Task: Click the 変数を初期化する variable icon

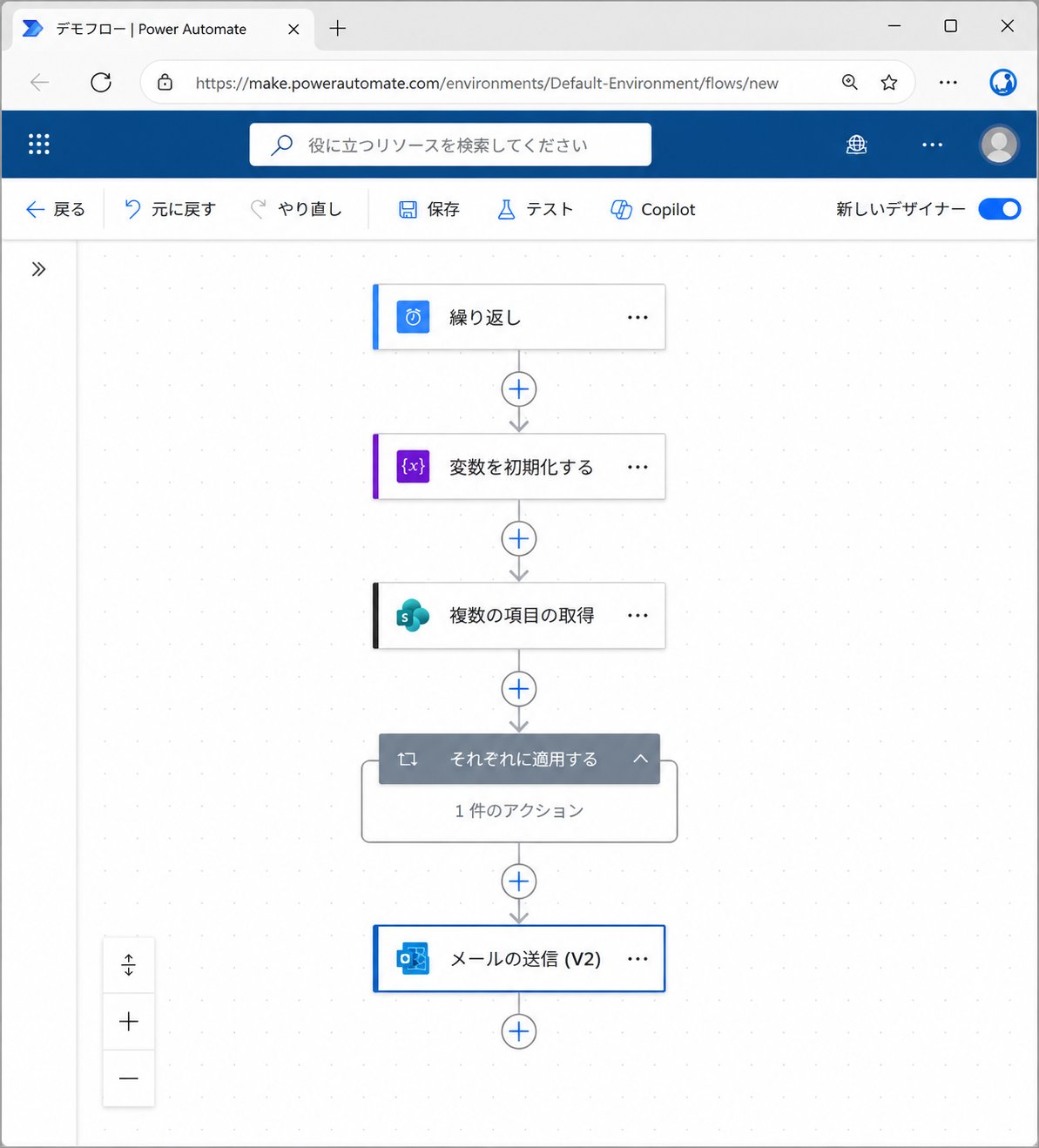Action: point(414,467)
